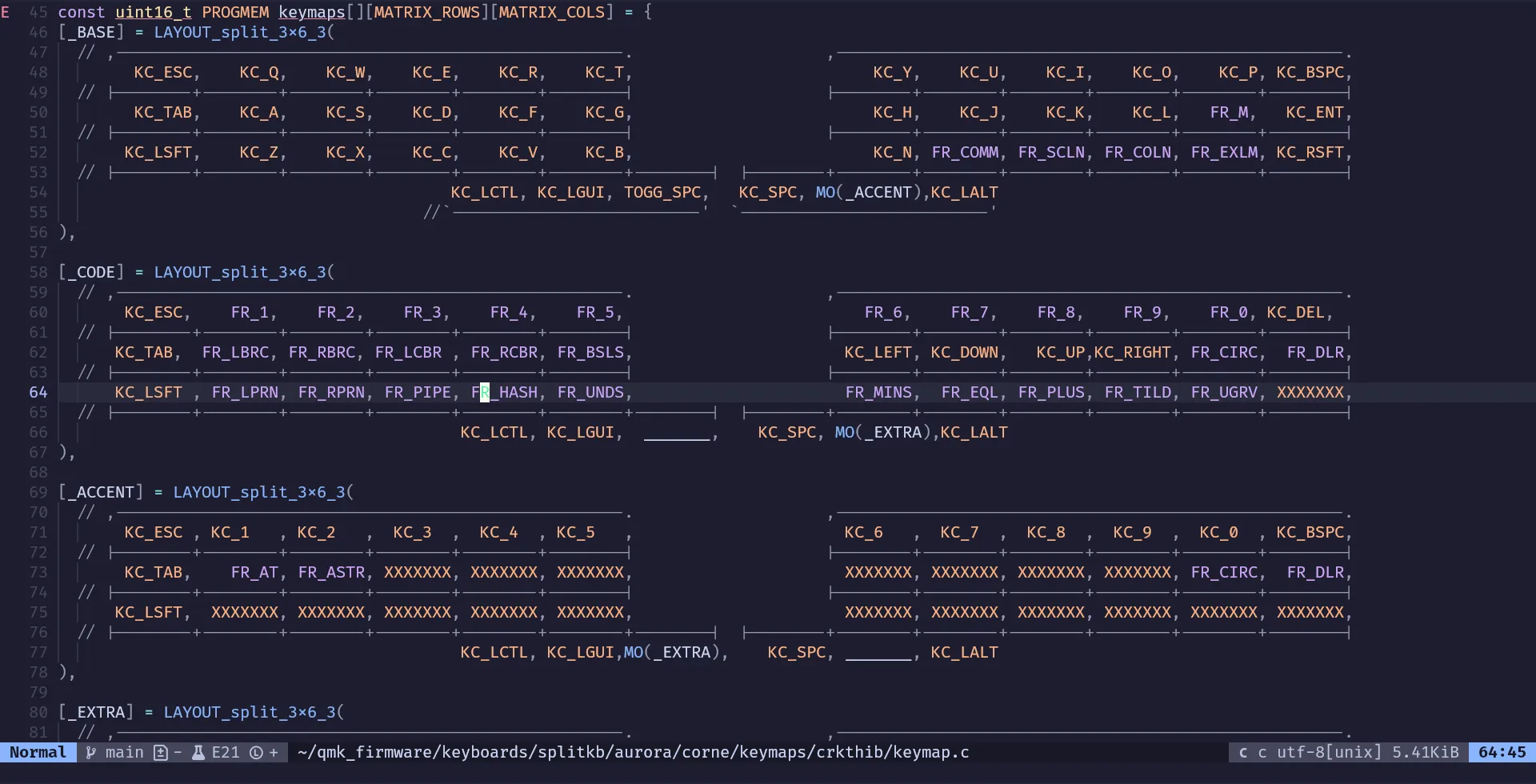
Task: Click the E error sign beside line 45
Action: click(6, 12)
